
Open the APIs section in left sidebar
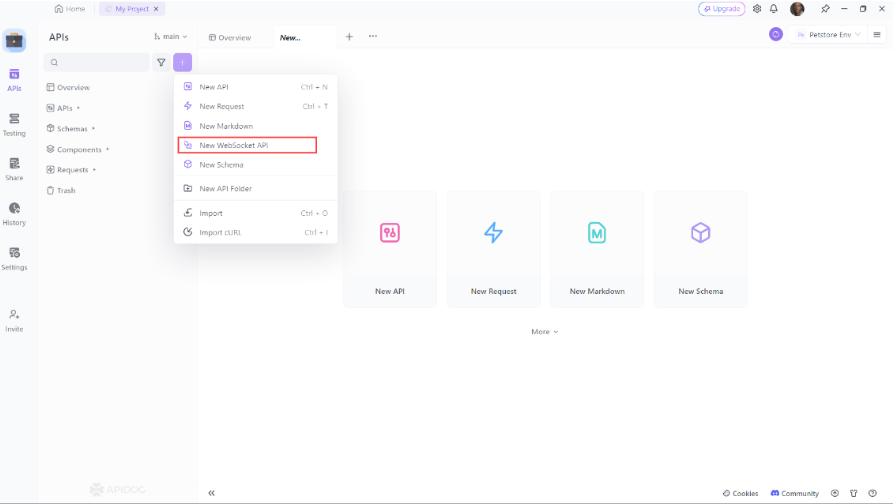click(x=14, y=80)
